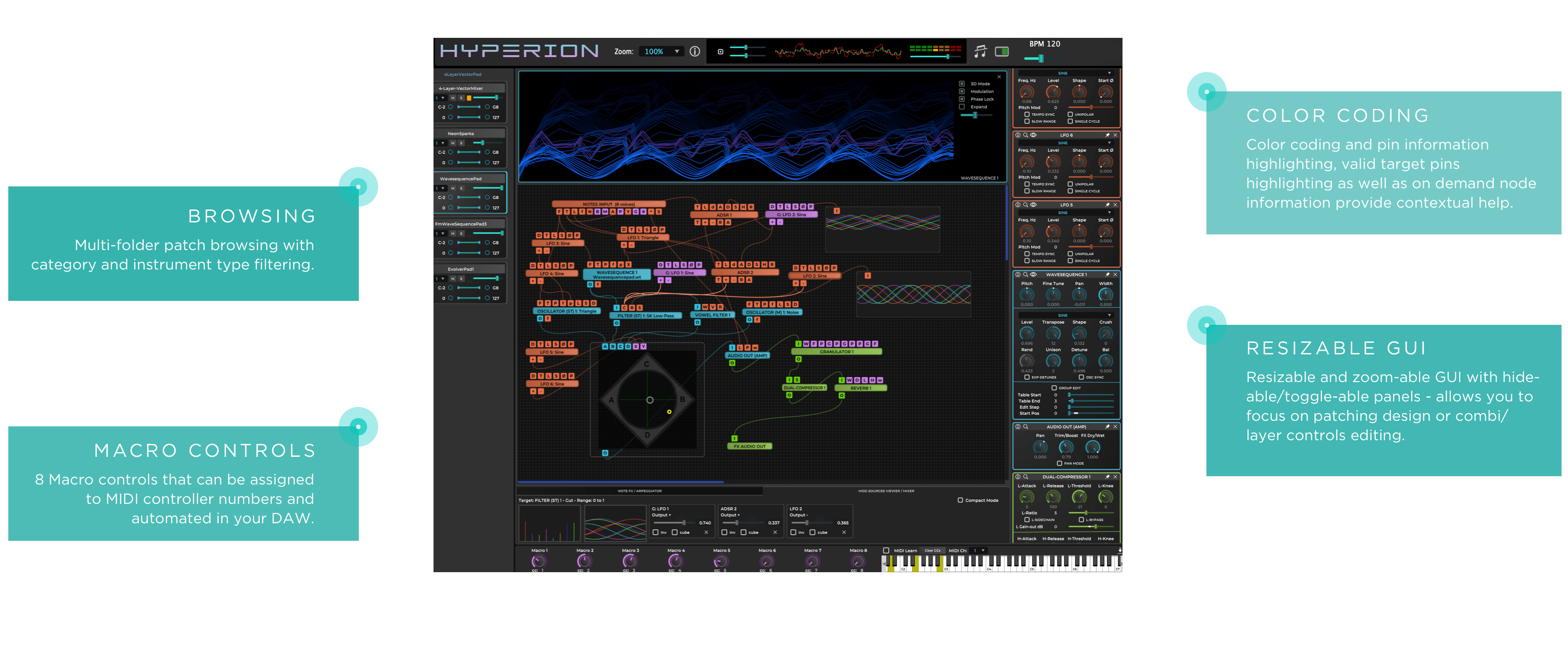Toggle the Phase Lock checkbox

(x=962, y=99)
